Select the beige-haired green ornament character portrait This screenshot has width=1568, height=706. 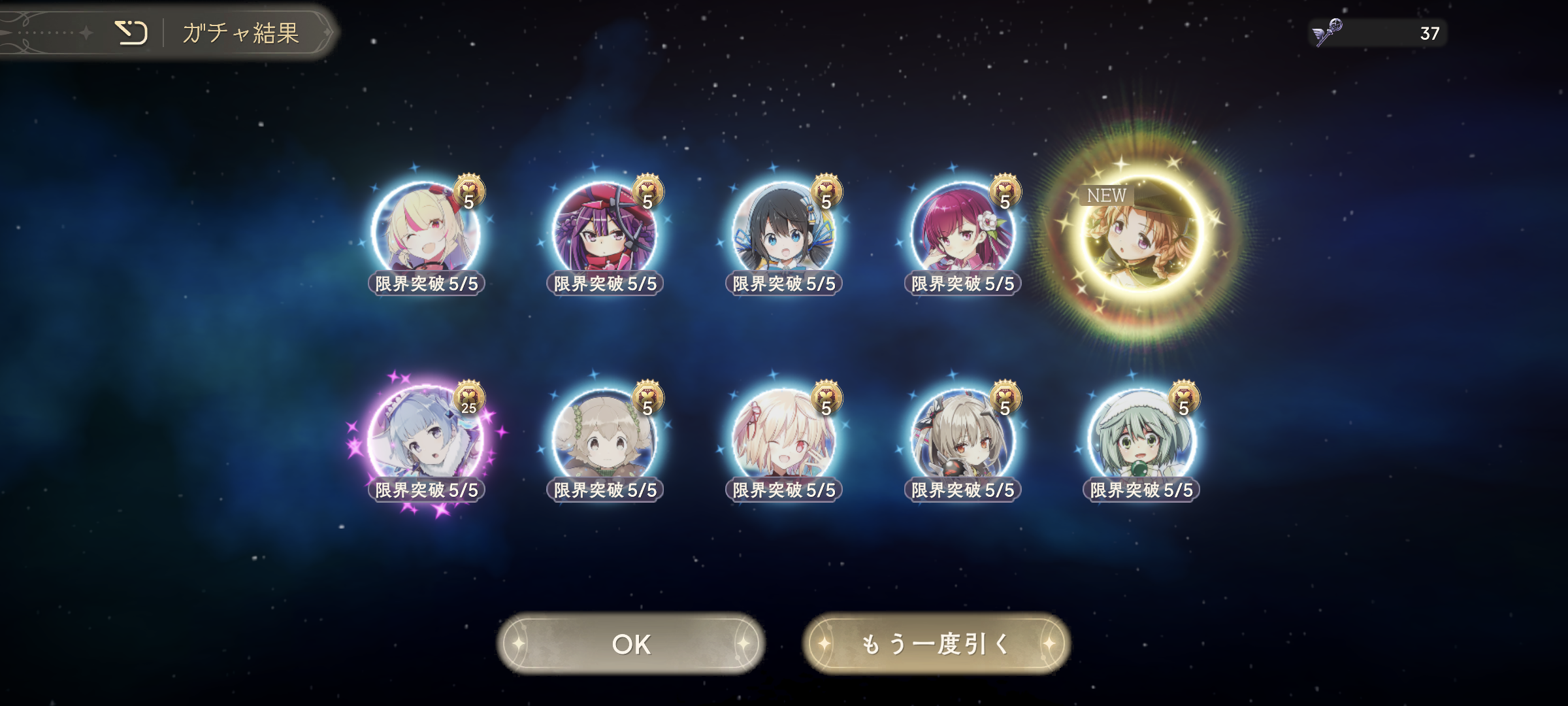coord(604,438)
